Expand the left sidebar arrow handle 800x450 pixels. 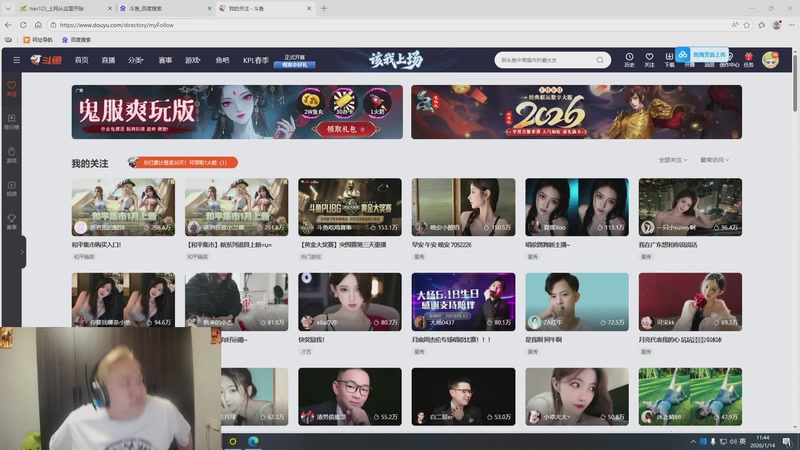(22, 252)
